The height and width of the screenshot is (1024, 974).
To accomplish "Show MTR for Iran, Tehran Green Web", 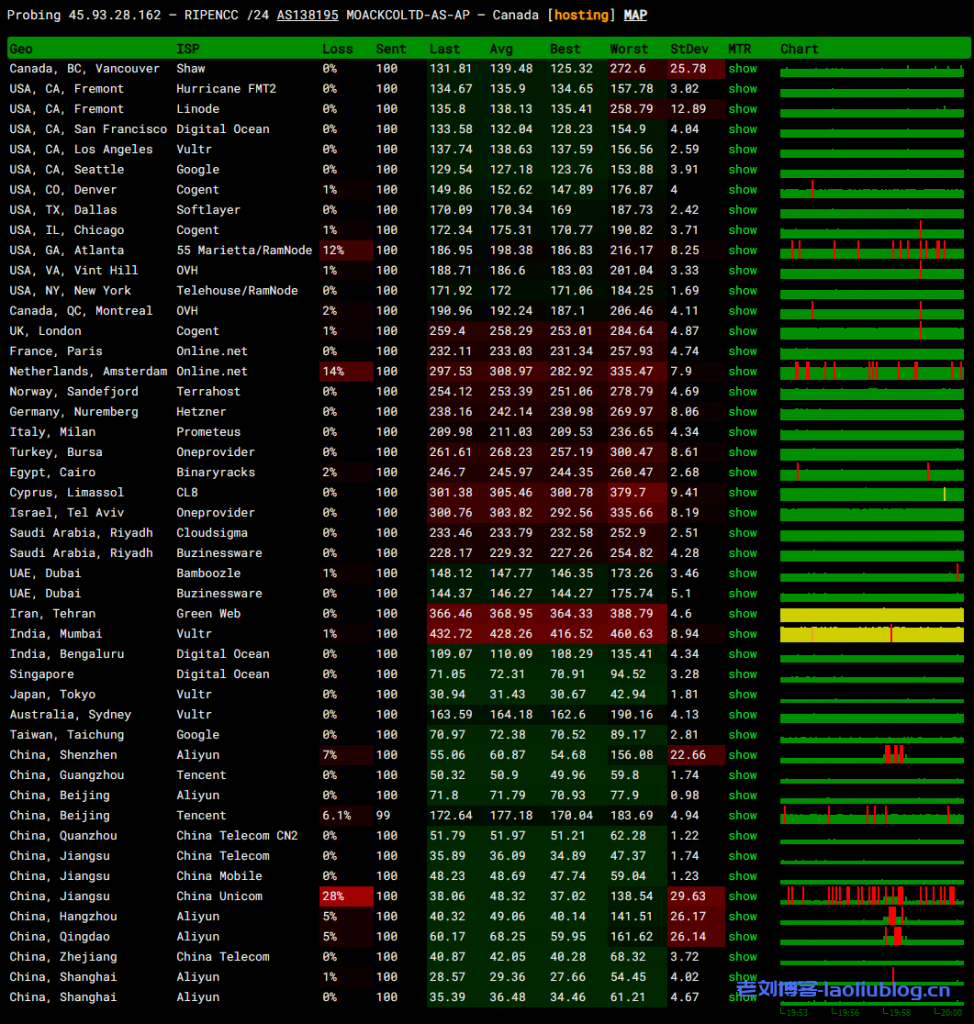I will click(x=742, y=614).
